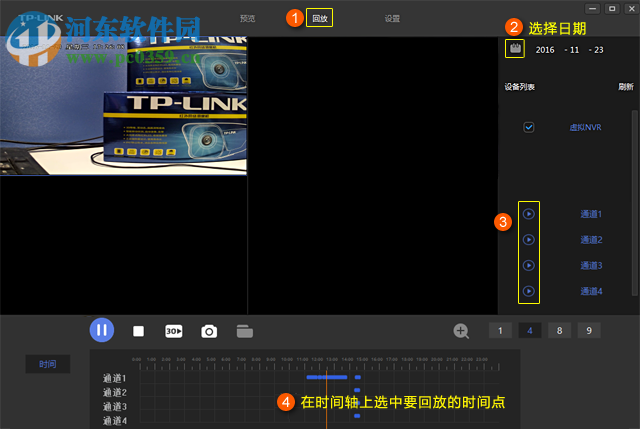Image resolution: width=640 pixels, height=429 pixels.
Task: Pause playback with the blue pause button
Action: coord(102,330)
